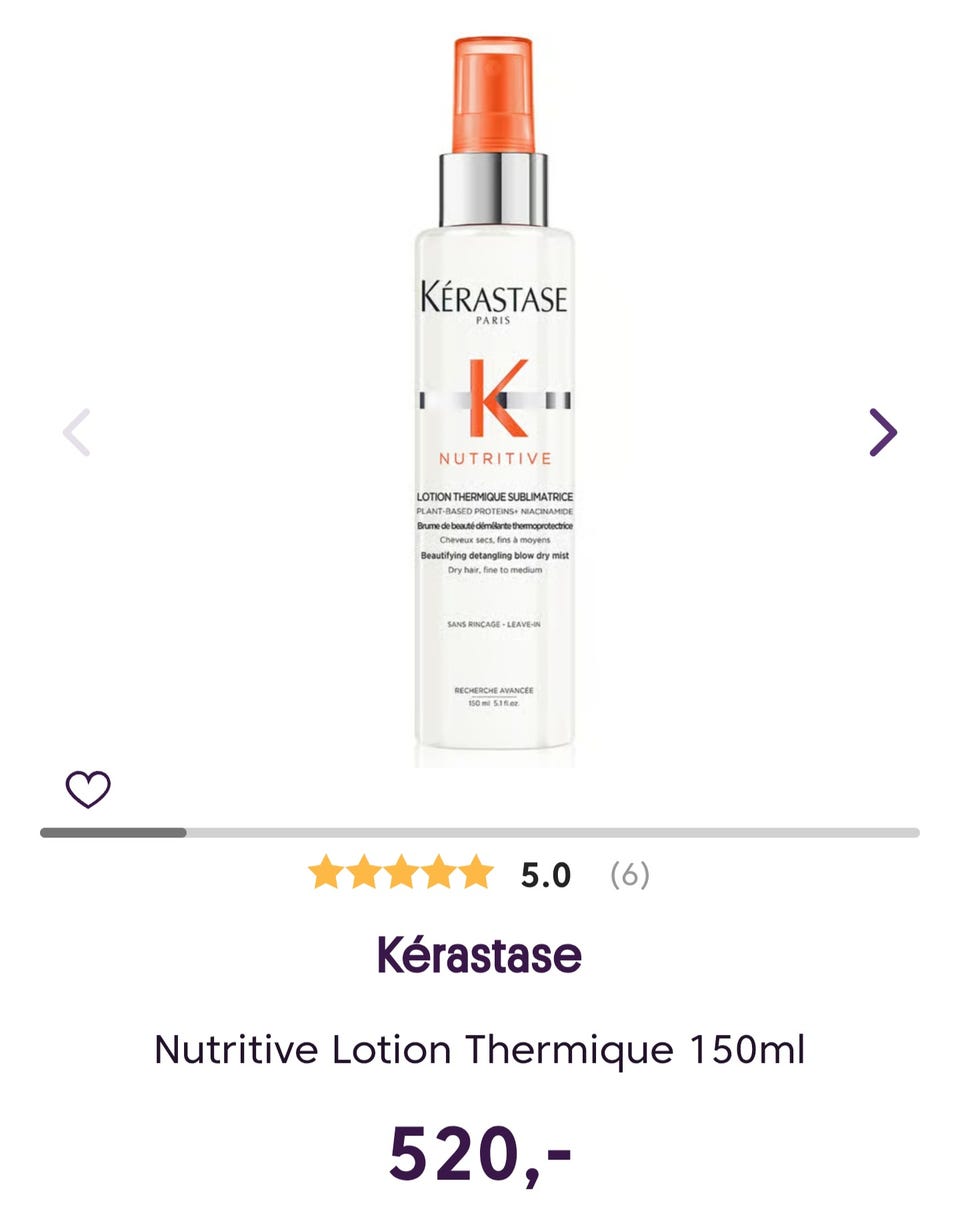The width and height of the screenshot is (960, 1219).
Task: Tap the Lotion Thermique Sublimatrice label text
Action: (x=495, y=497)
